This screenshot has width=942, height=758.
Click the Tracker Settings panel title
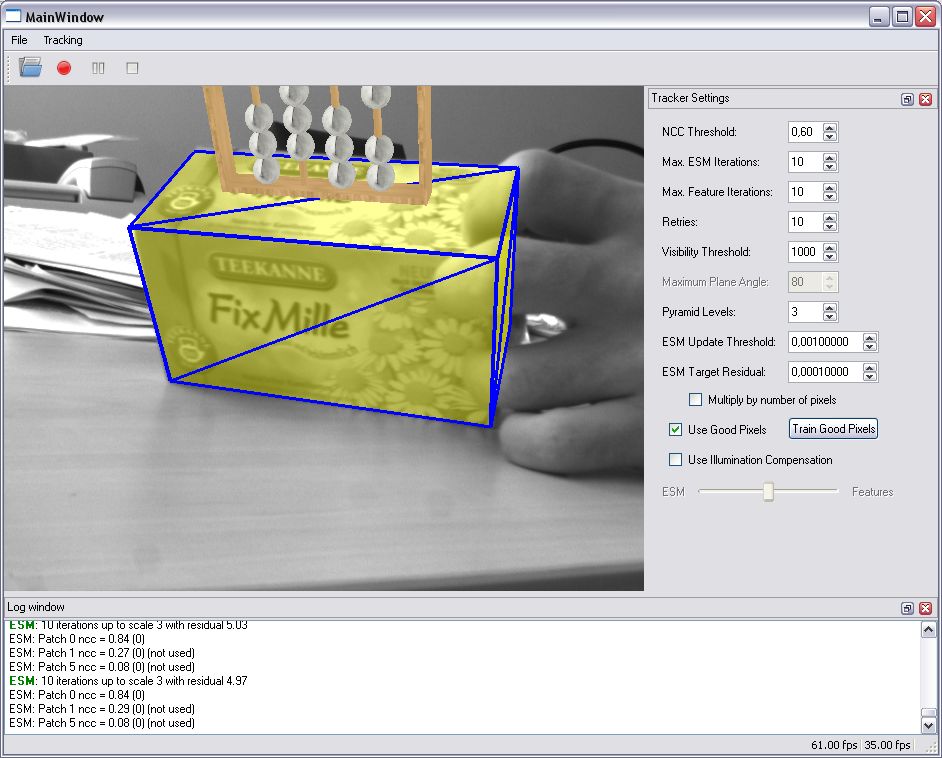(x=690, y=98)
